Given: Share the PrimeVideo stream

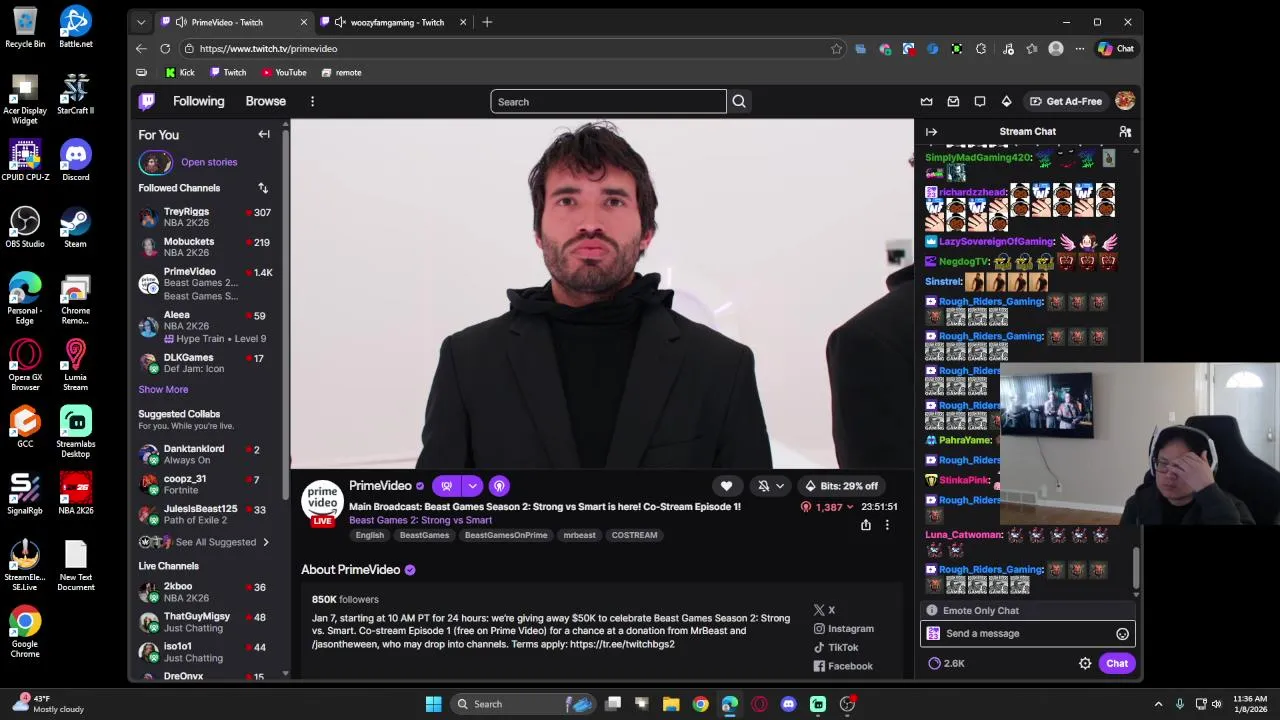Looking at the screenshot, I should click(x=866, y=525).
